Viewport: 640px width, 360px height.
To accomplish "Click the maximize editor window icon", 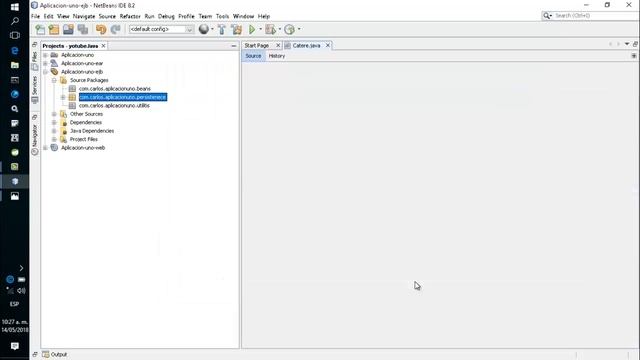I will [635, 44].
